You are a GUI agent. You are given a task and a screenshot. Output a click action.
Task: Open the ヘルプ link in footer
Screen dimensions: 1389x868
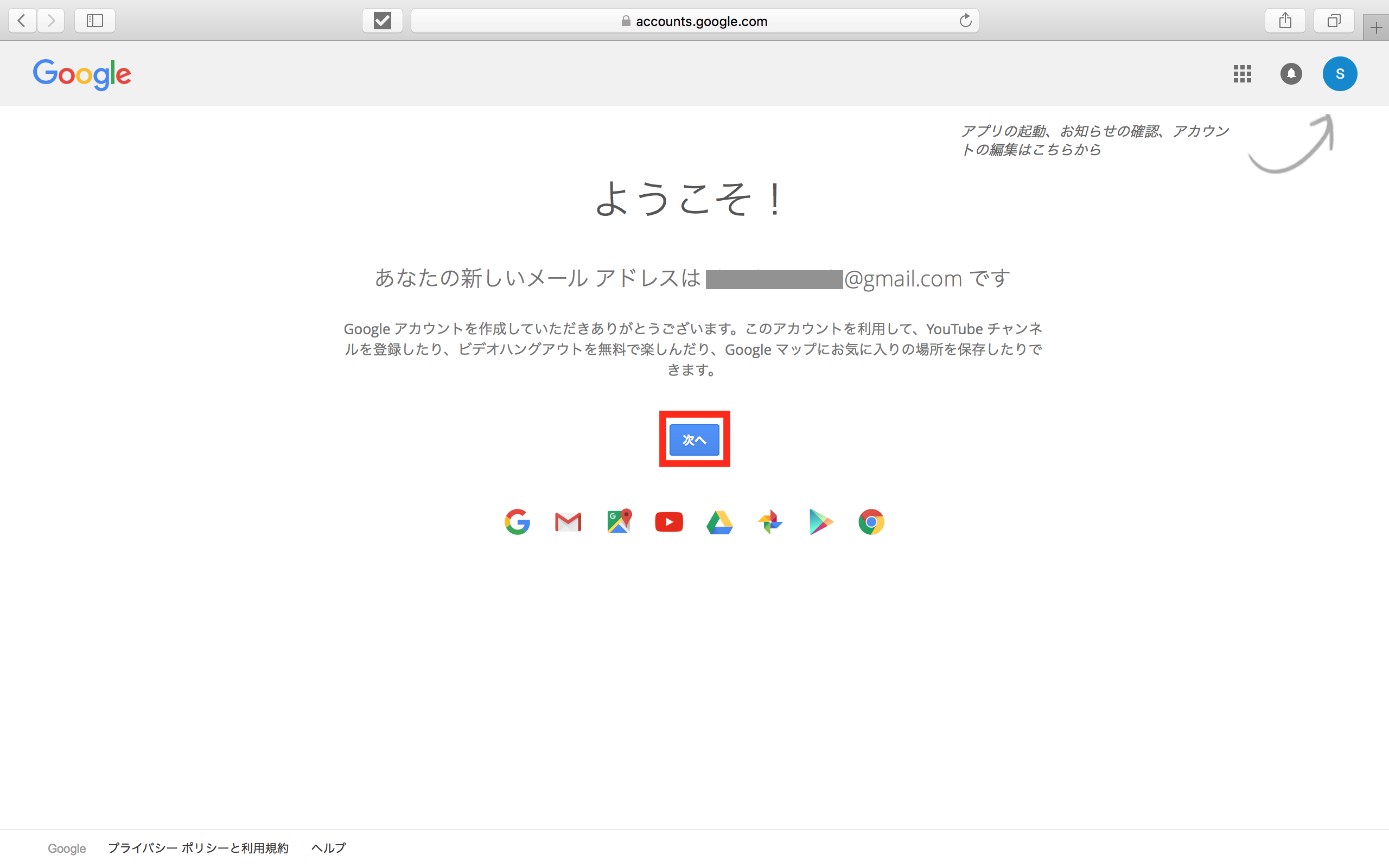click(x=328, y=848)
